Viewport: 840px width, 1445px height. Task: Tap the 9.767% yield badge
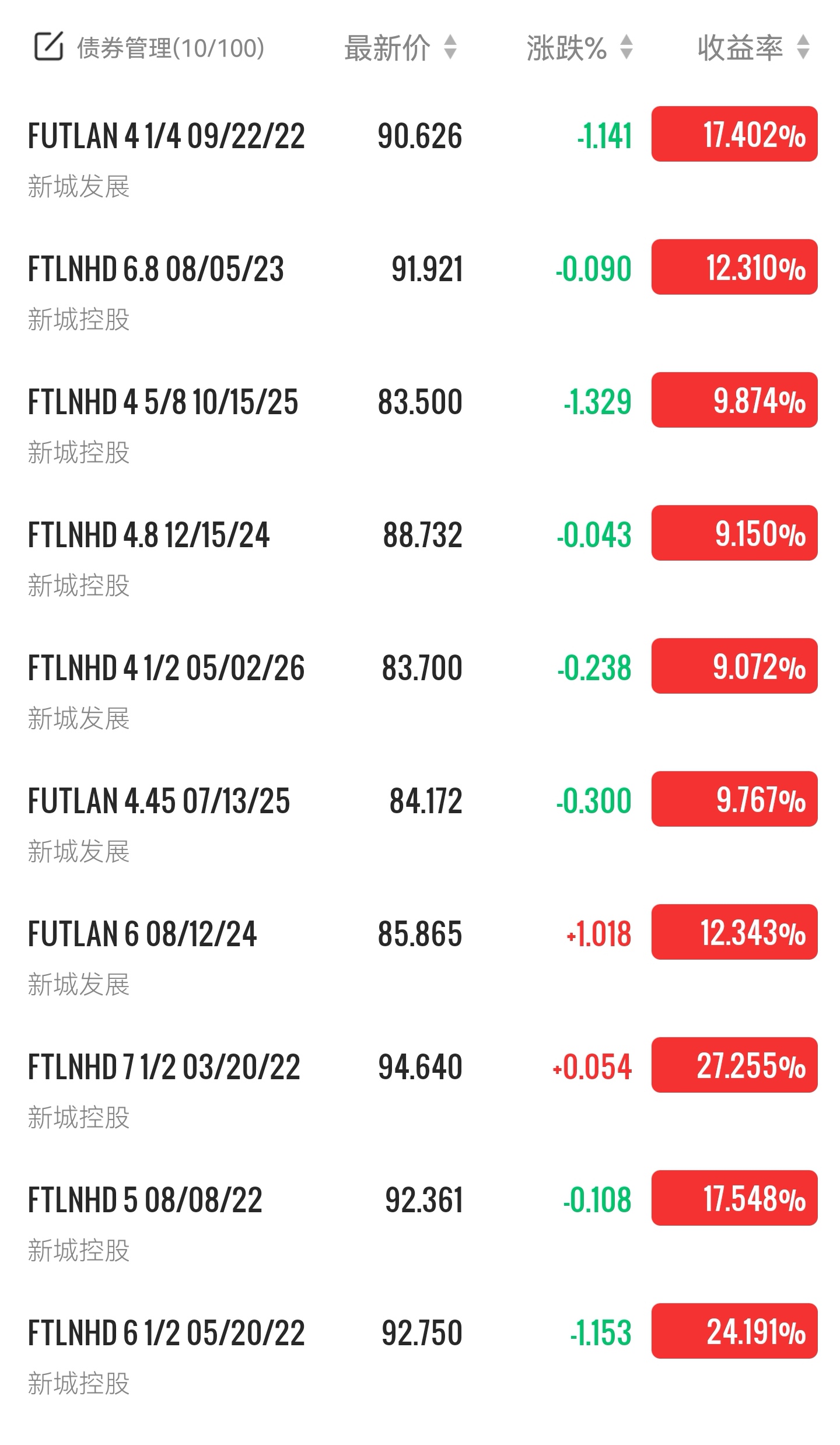pos(734,799)
